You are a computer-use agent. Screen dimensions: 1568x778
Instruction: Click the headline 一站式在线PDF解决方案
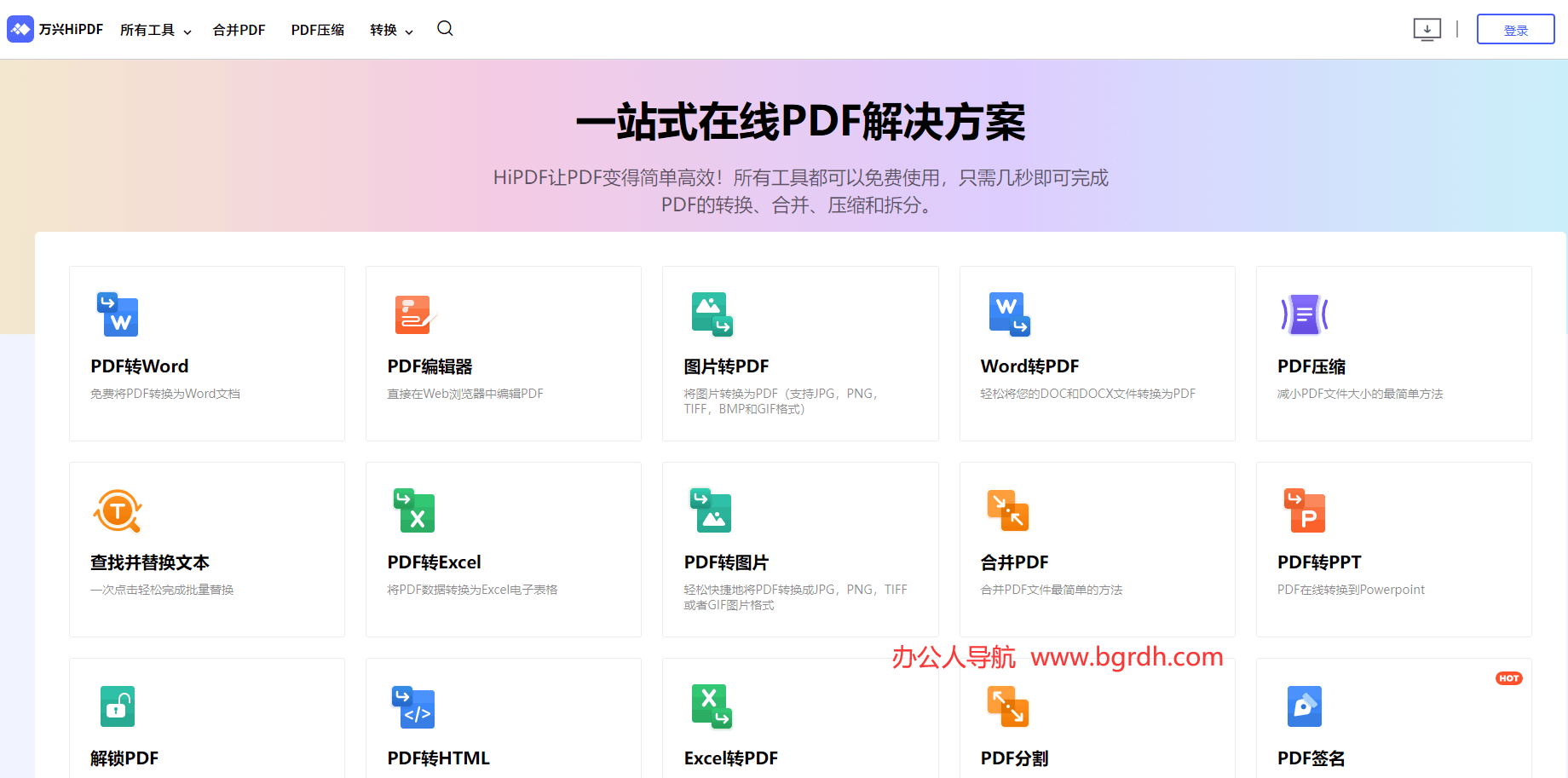point(800,122)
